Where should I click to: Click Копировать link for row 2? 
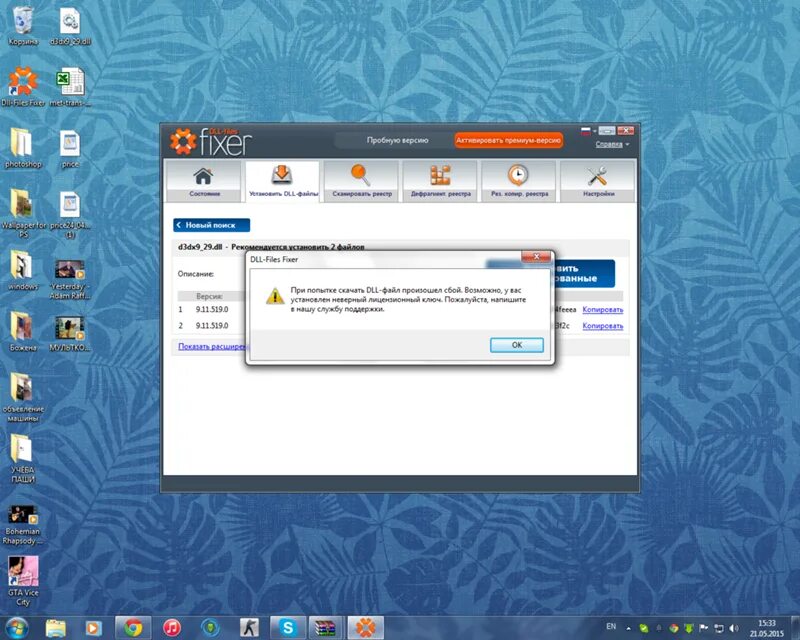coord(603,326)
